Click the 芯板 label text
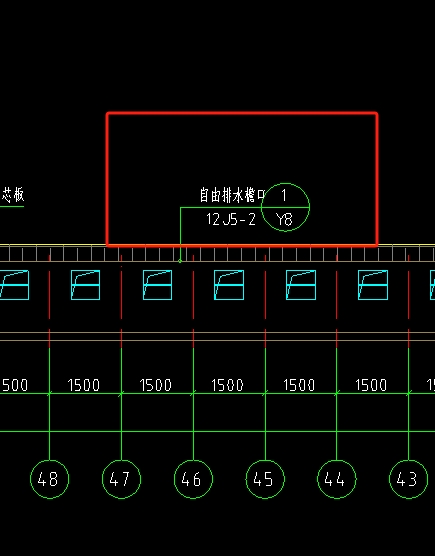Viewport: 435px width, 556px height. [13, 195]
